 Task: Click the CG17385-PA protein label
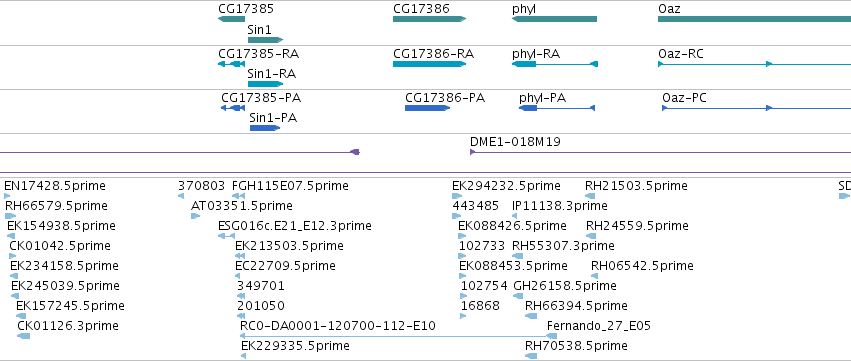261,98
